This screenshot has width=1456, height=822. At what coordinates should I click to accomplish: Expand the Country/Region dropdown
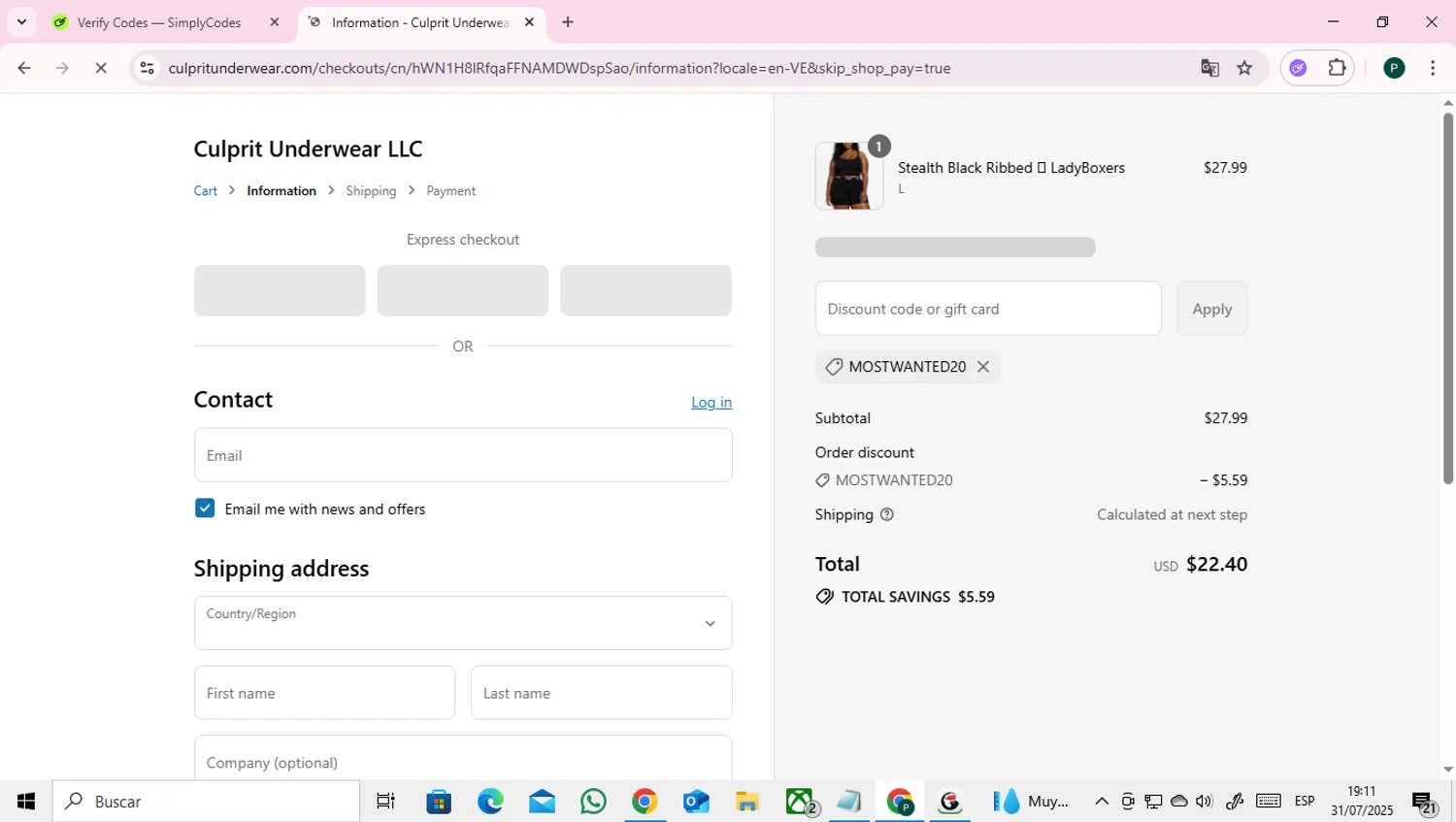click(463, 623)
